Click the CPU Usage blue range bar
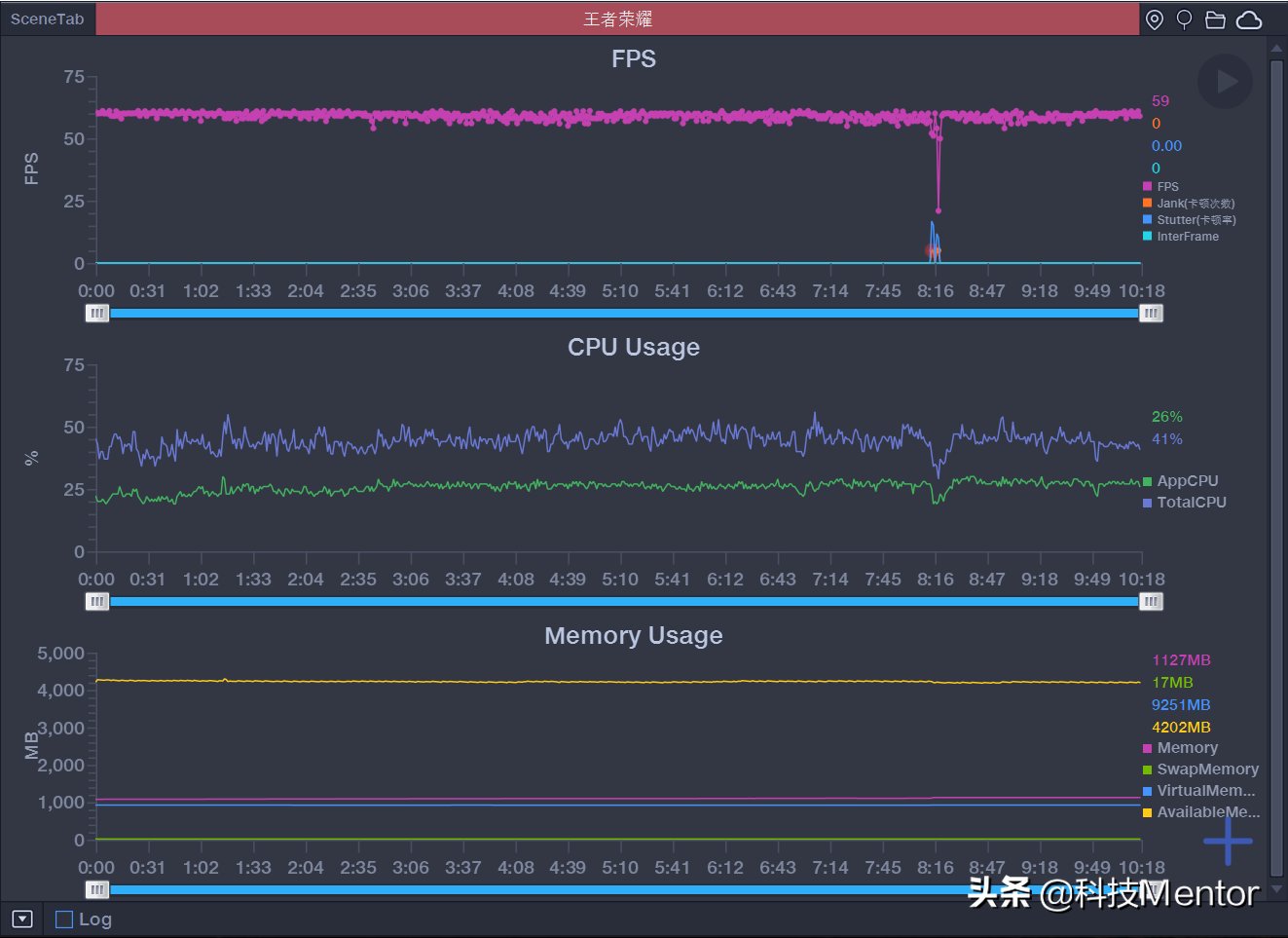Image resolution: width=1288 pixels, height=938 pixels. click(624, 601)
